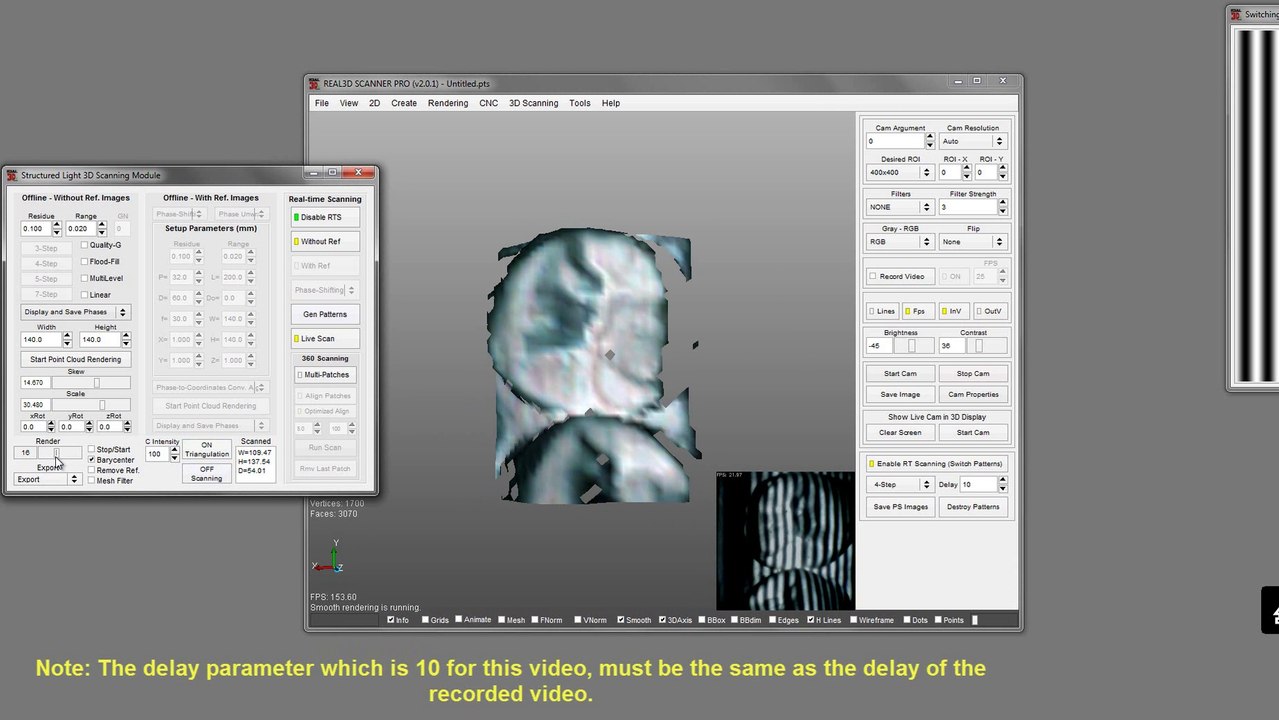Viewport: 1279px width, 720px height.
Task: Open the 3D Scanning menu
Action: click(533, 103)
